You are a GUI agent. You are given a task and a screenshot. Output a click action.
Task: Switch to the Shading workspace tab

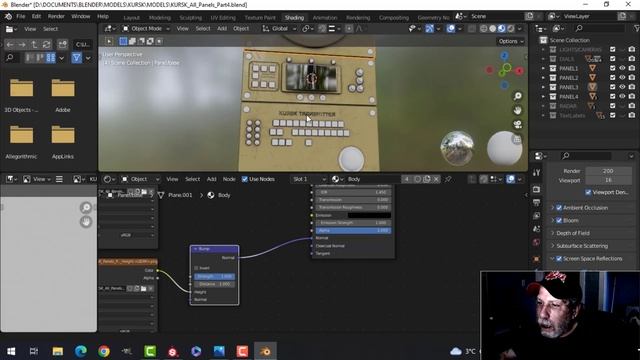(x=294, y=18)
